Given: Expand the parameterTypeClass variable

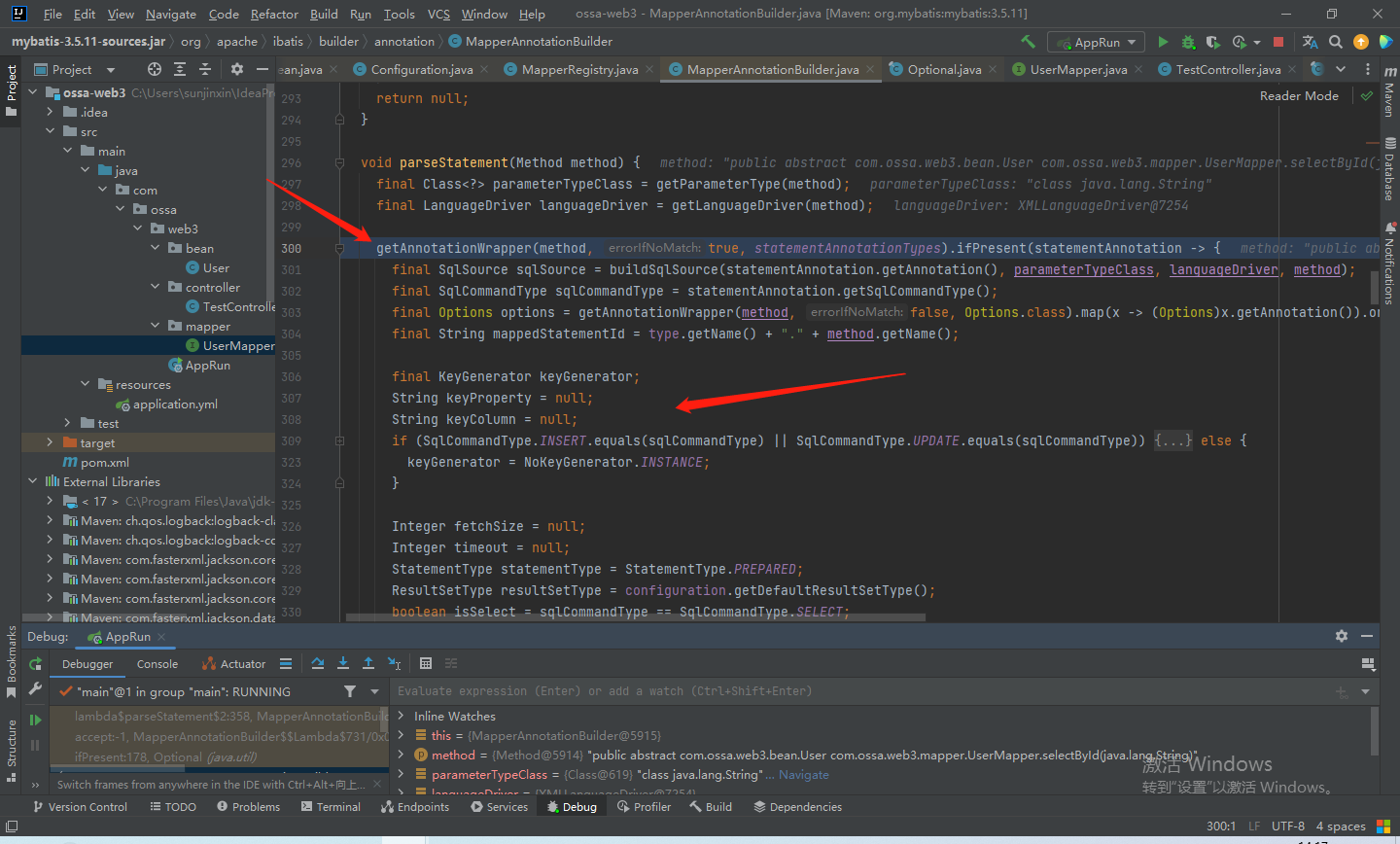Looking at the screenshot, I should tap(401, 774).
